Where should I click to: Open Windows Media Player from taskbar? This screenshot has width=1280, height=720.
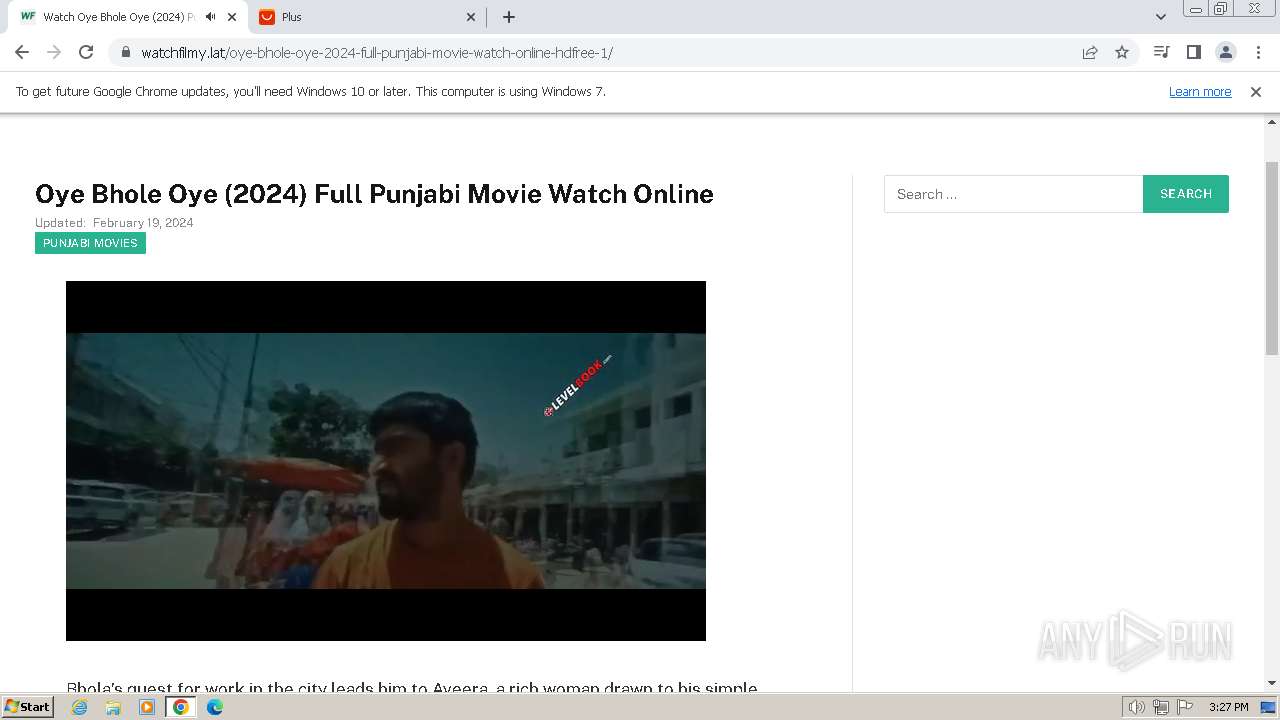(x=147, y=707)
